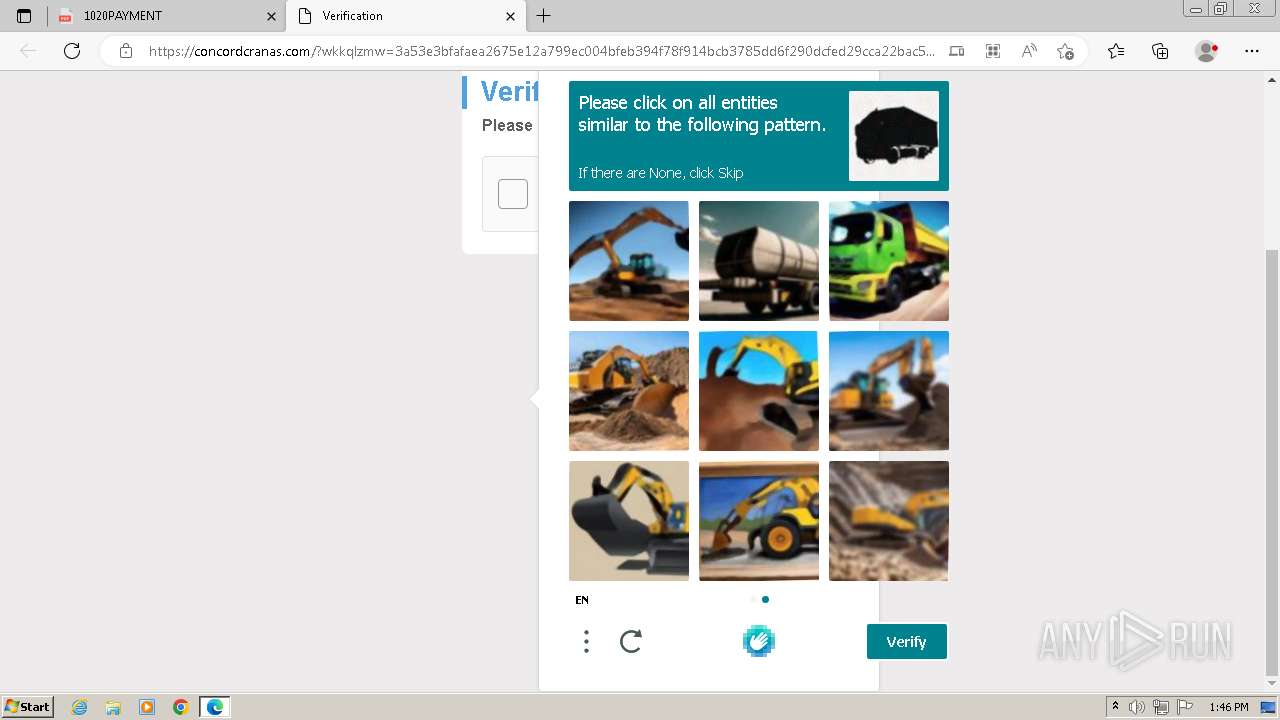Open the volume control tray icon
Image resolution: width=1280 pixels, height=720 pixels.
(1137, 707)
